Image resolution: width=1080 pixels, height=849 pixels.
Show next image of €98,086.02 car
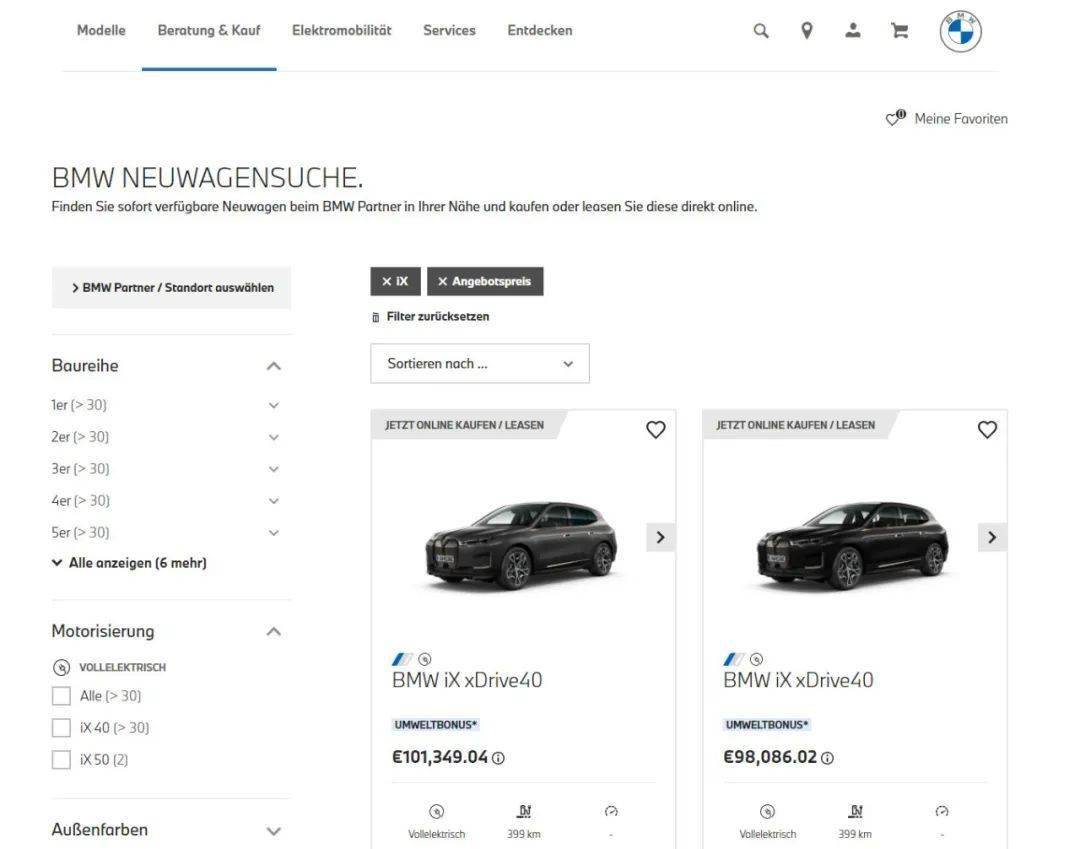[992, 537]
